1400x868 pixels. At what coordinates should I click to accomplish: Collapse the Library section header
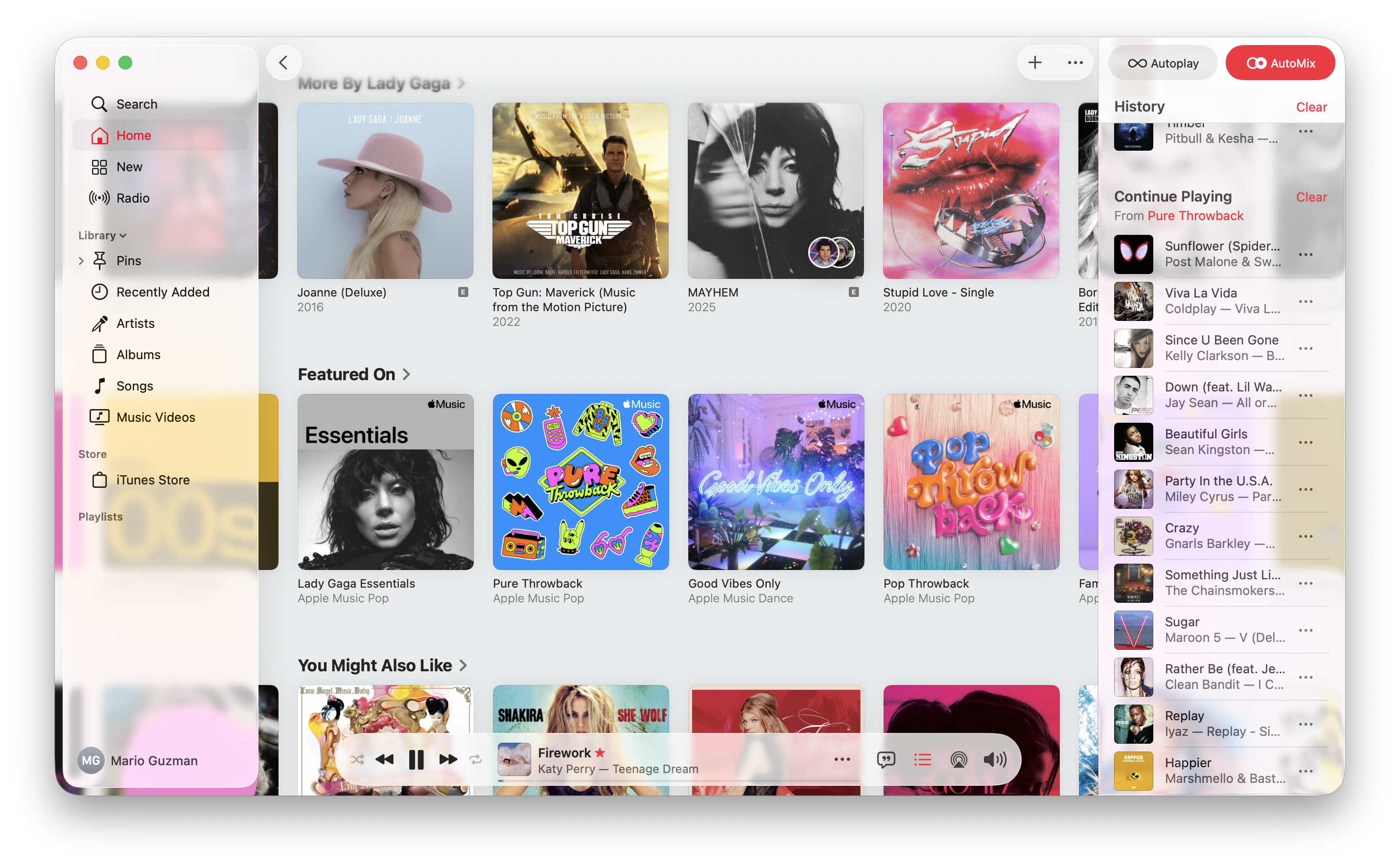click(x=102, y=235)
